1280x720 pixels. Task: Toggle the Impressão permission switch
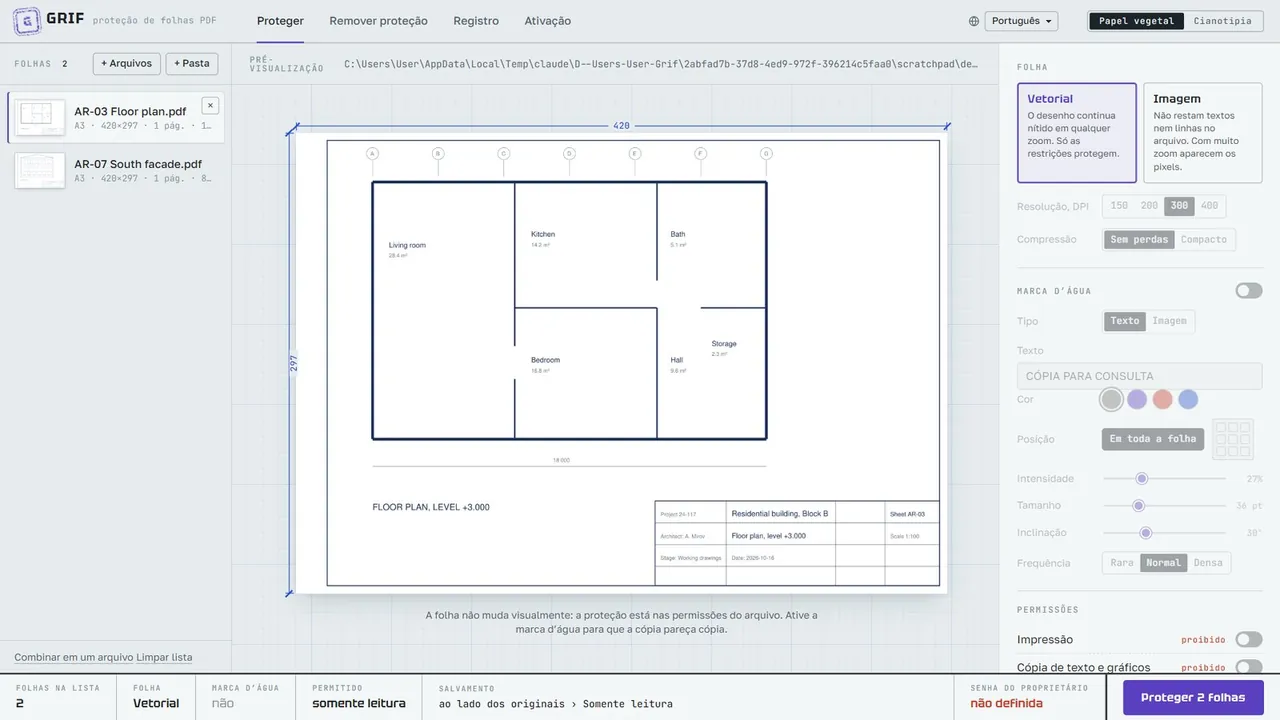[1248, 640]
